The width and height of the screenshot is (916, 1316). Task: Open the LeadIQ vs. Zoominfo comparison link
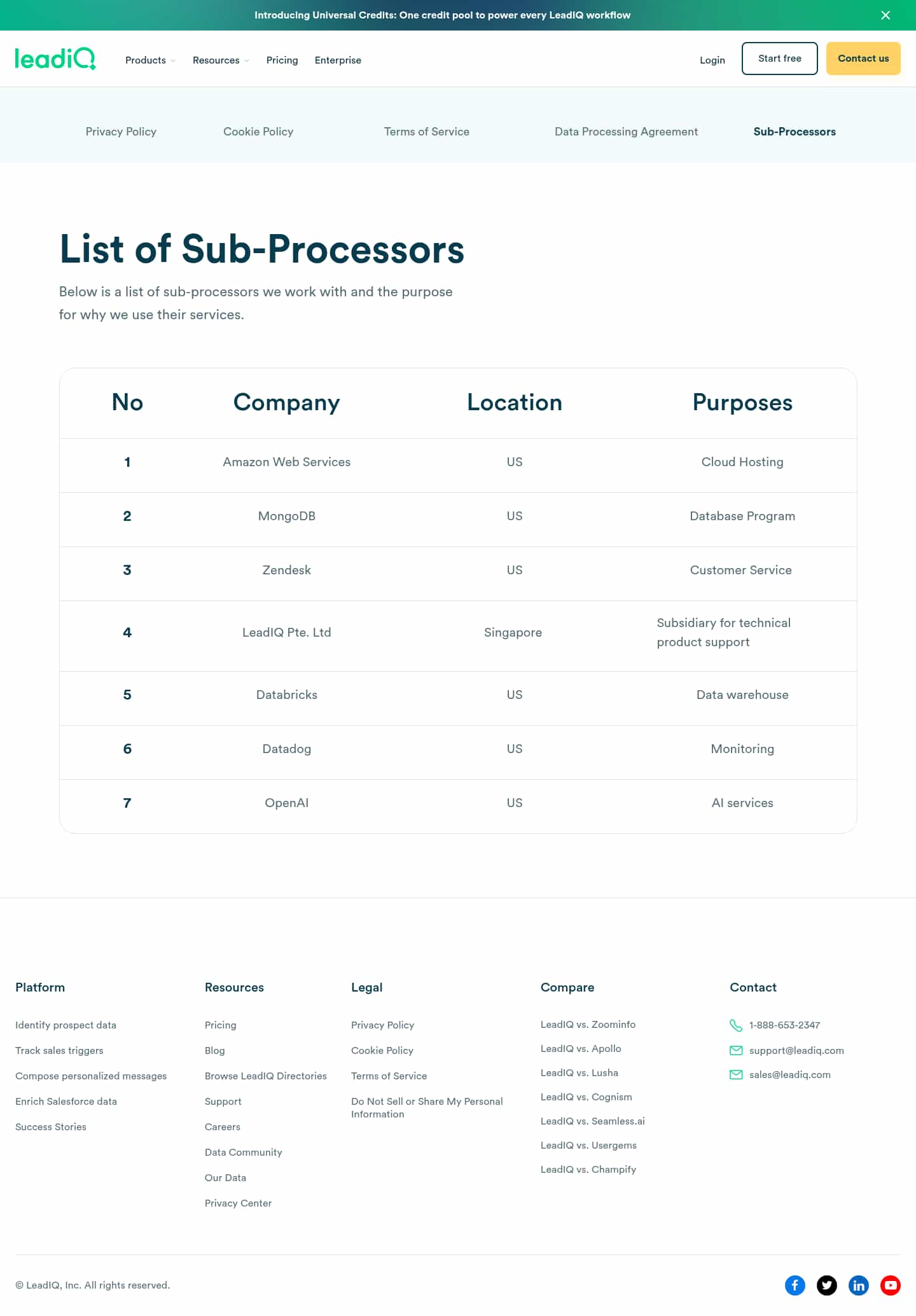(588, 1025)
